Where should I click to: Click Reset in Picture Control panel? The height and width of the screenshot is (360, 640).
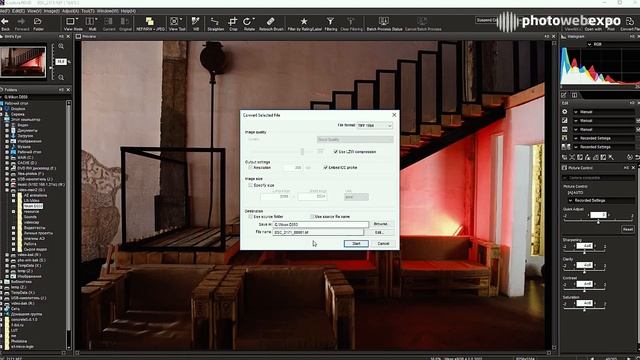tap(627, 229)
